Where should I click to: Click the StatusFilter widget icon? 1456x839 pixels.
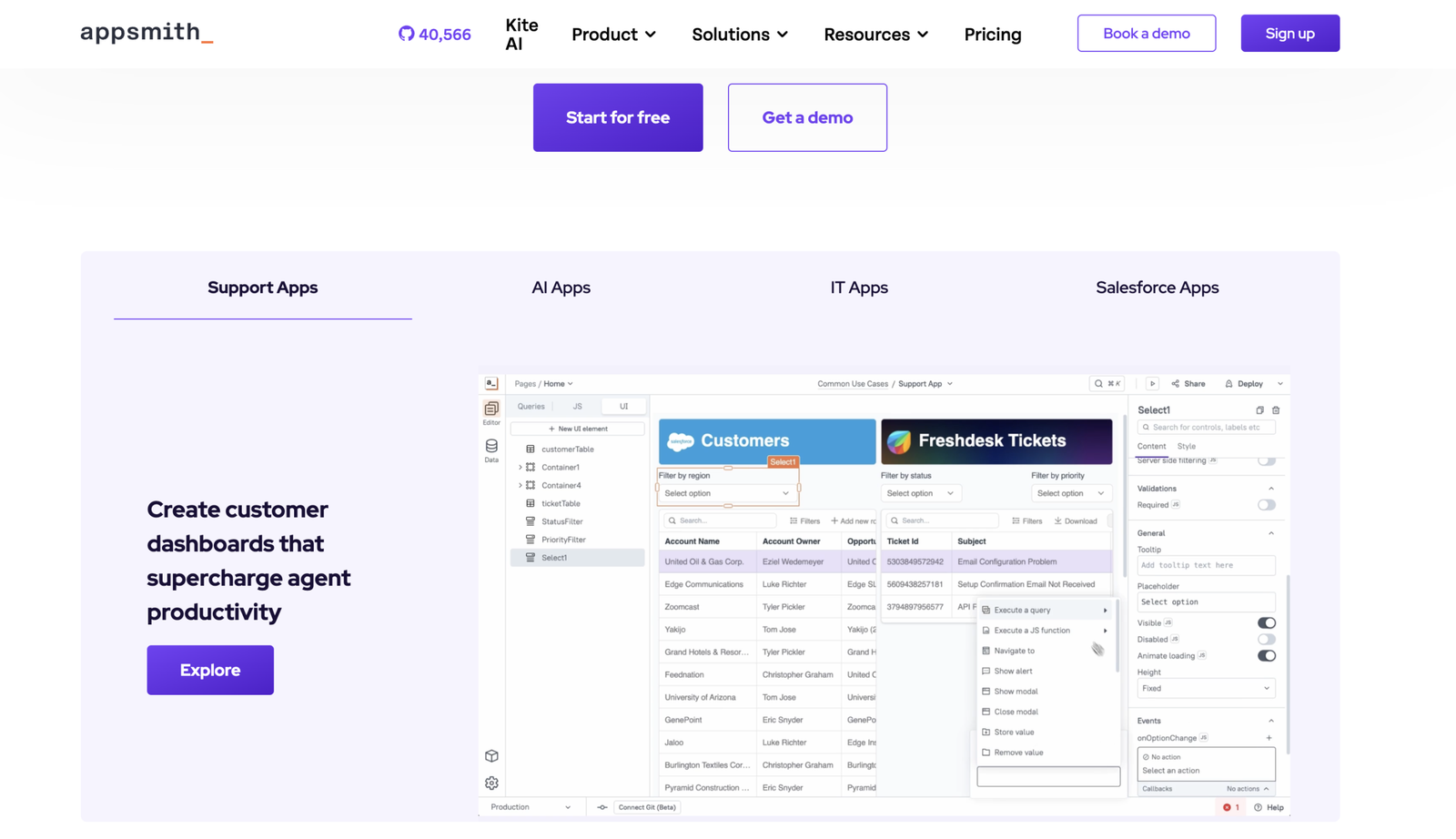[x=531, y=521]
